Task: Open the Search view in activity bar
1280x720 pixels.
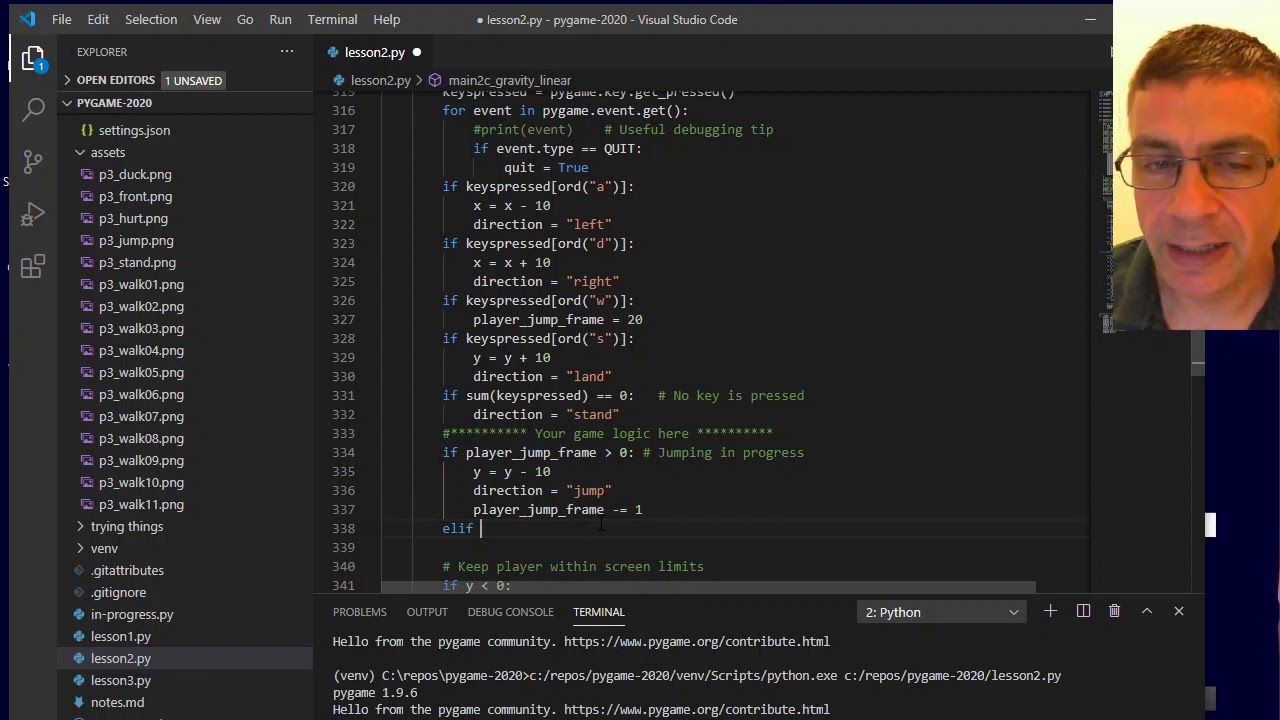Action: [x=33, y=108]
